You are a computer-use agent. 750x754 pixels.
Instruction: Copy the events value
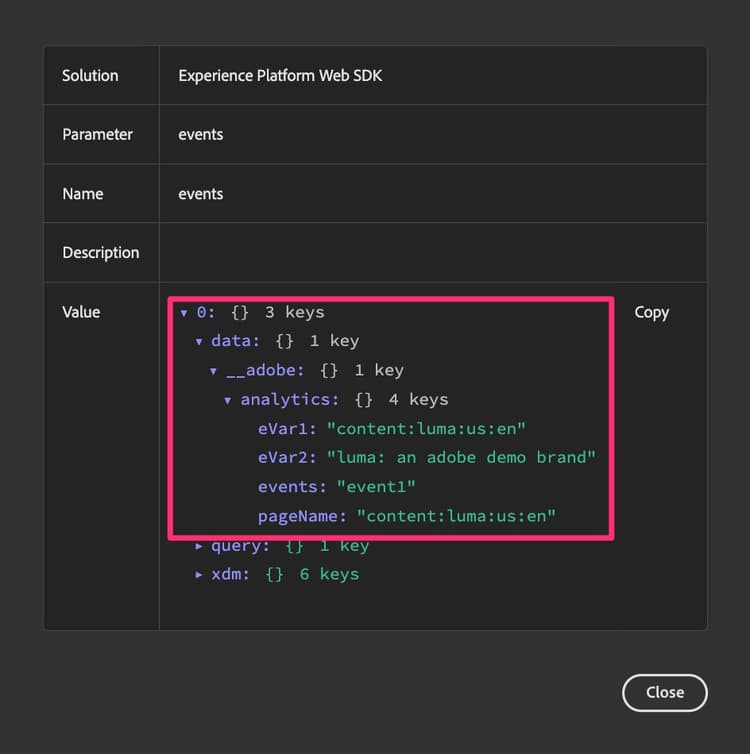(651, 313)
